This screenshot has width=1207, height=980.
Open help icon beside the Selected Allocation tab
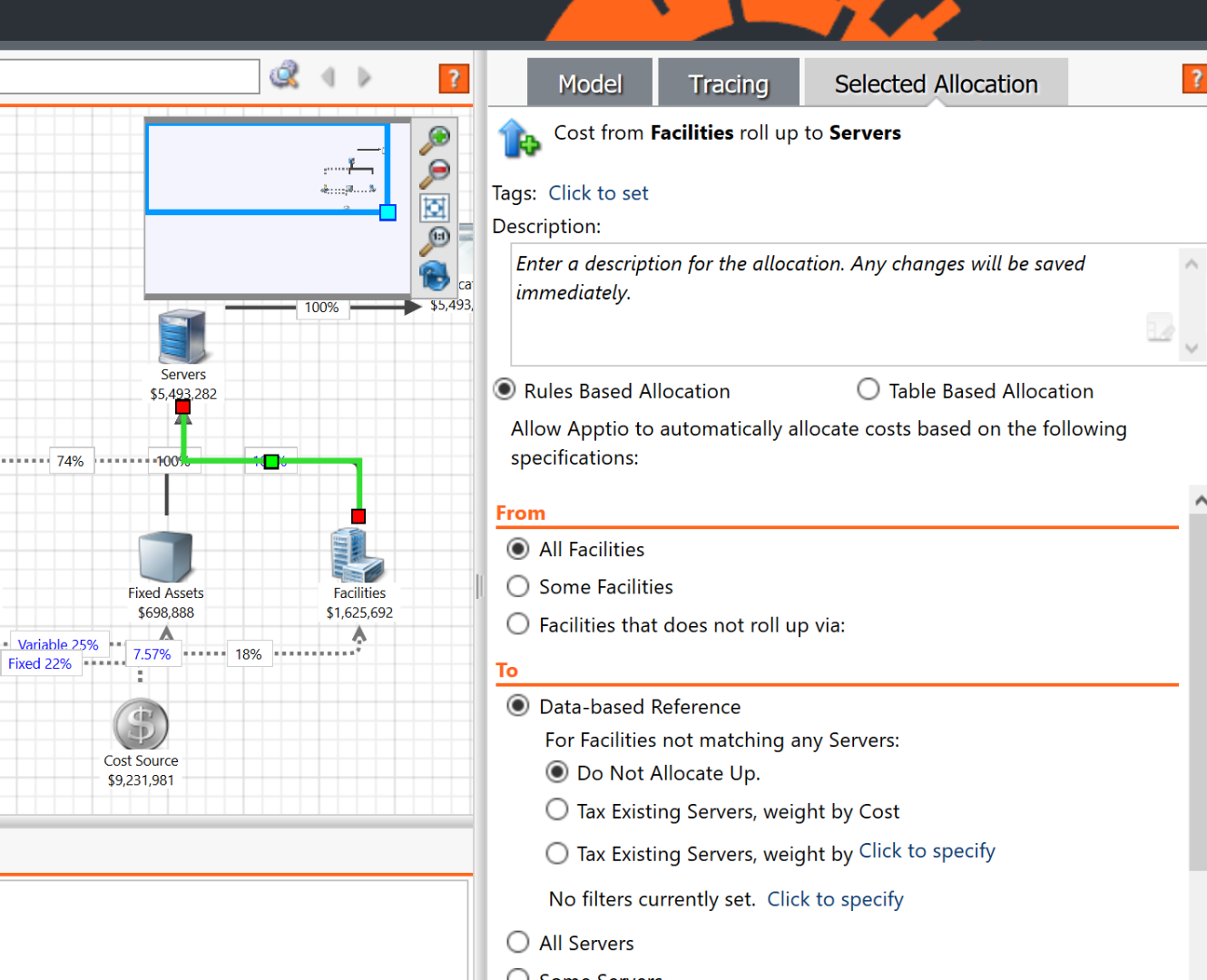point(1195,78)
